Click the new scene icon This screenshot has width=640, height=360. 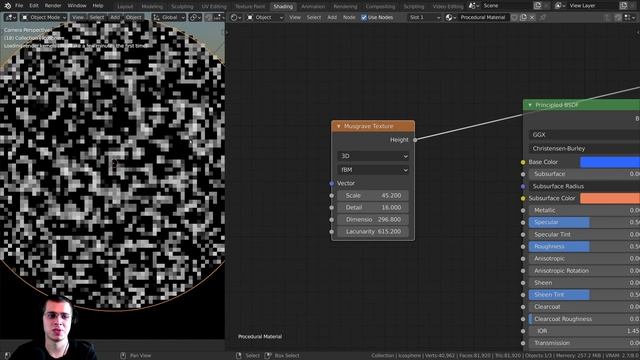tap(538, 6)
